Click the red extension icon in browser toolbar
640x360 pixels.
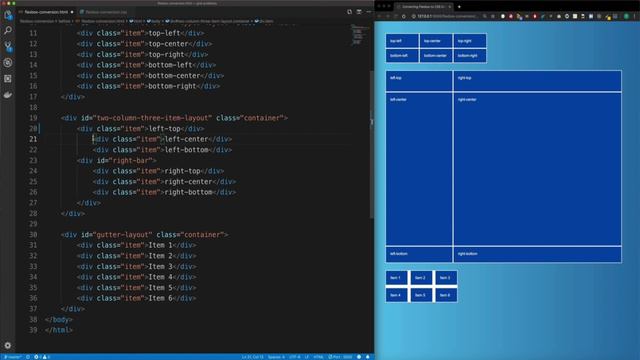tap(511, 16)
